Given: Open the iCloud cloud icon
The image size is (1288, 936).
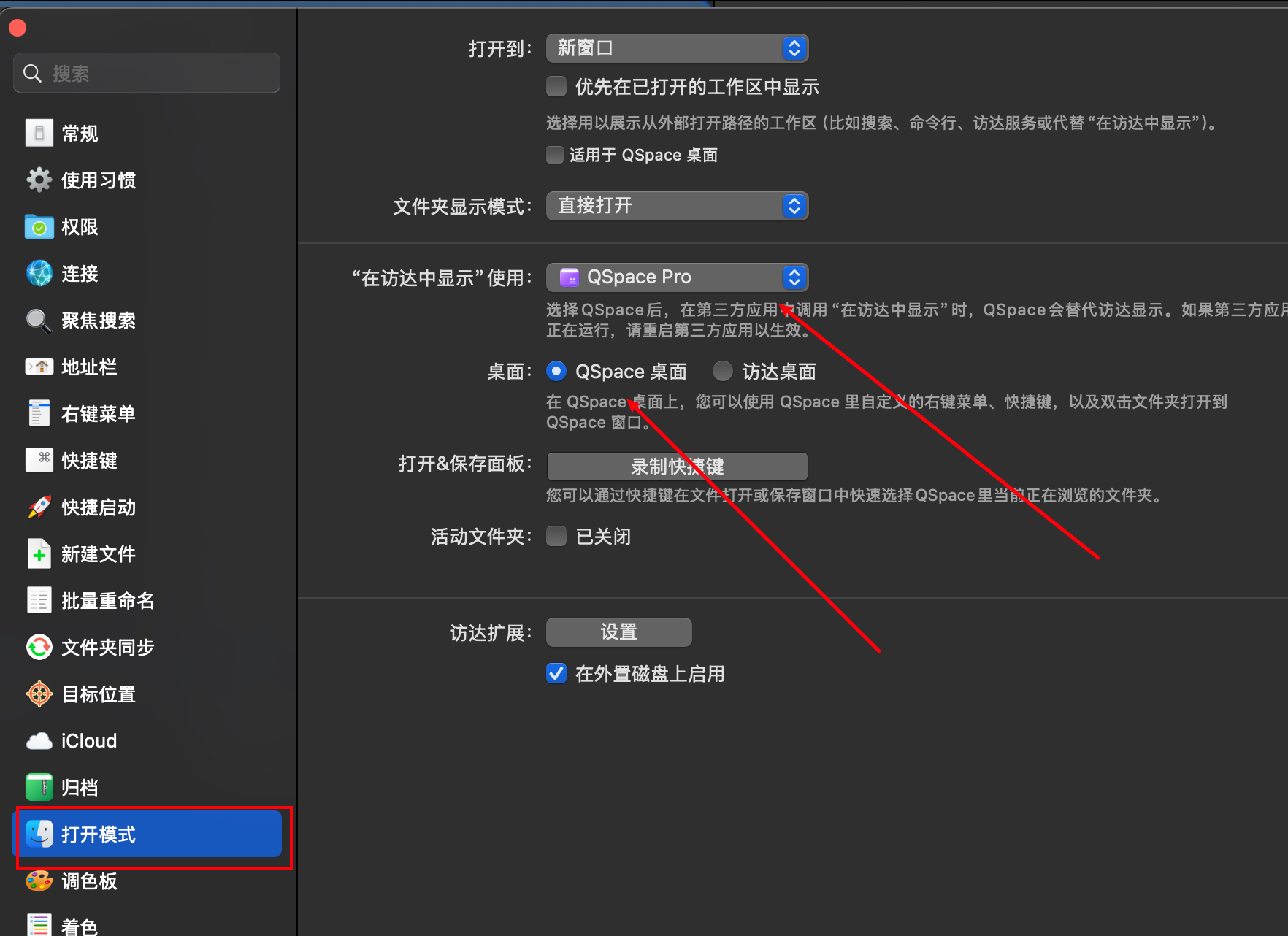Looking at the screenshot, I should click(39, 741).
